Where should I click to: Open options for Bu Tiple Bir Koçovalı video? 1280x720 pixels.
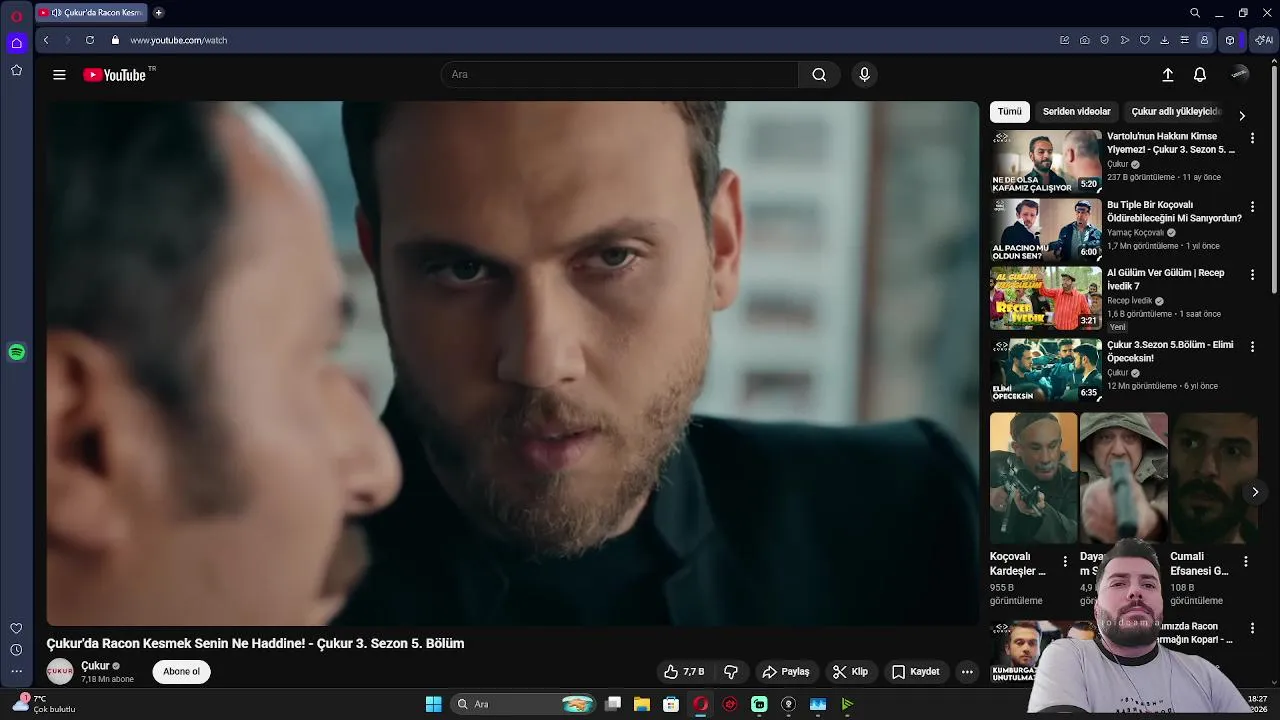click(x=1252, y=207)
